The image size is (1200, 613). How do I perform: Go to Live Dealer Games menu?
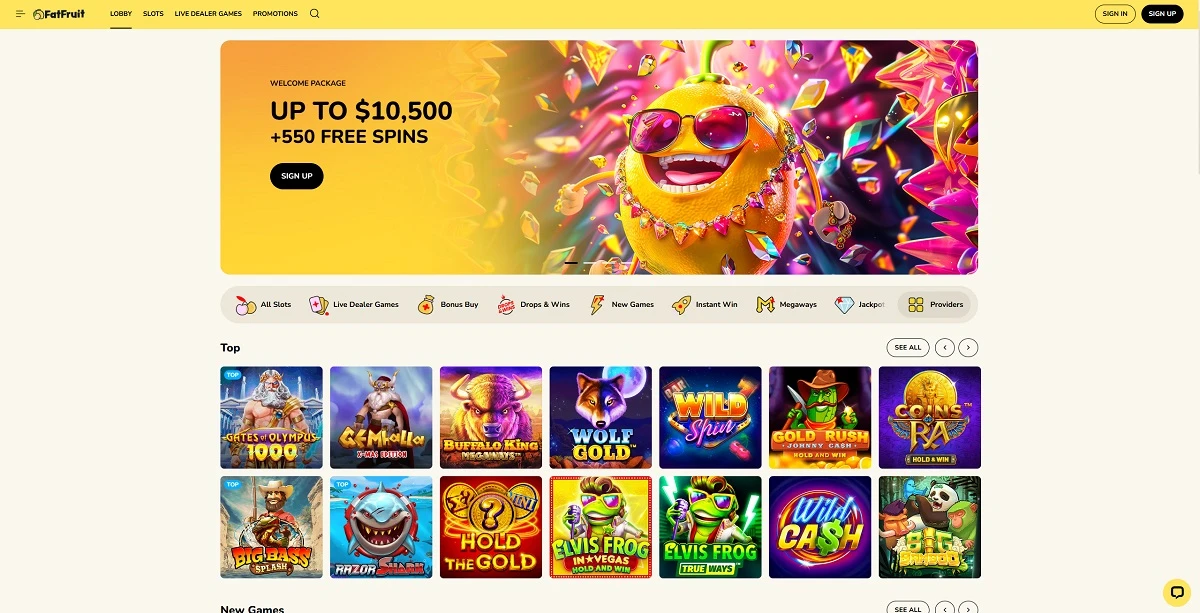pos(208,14)
